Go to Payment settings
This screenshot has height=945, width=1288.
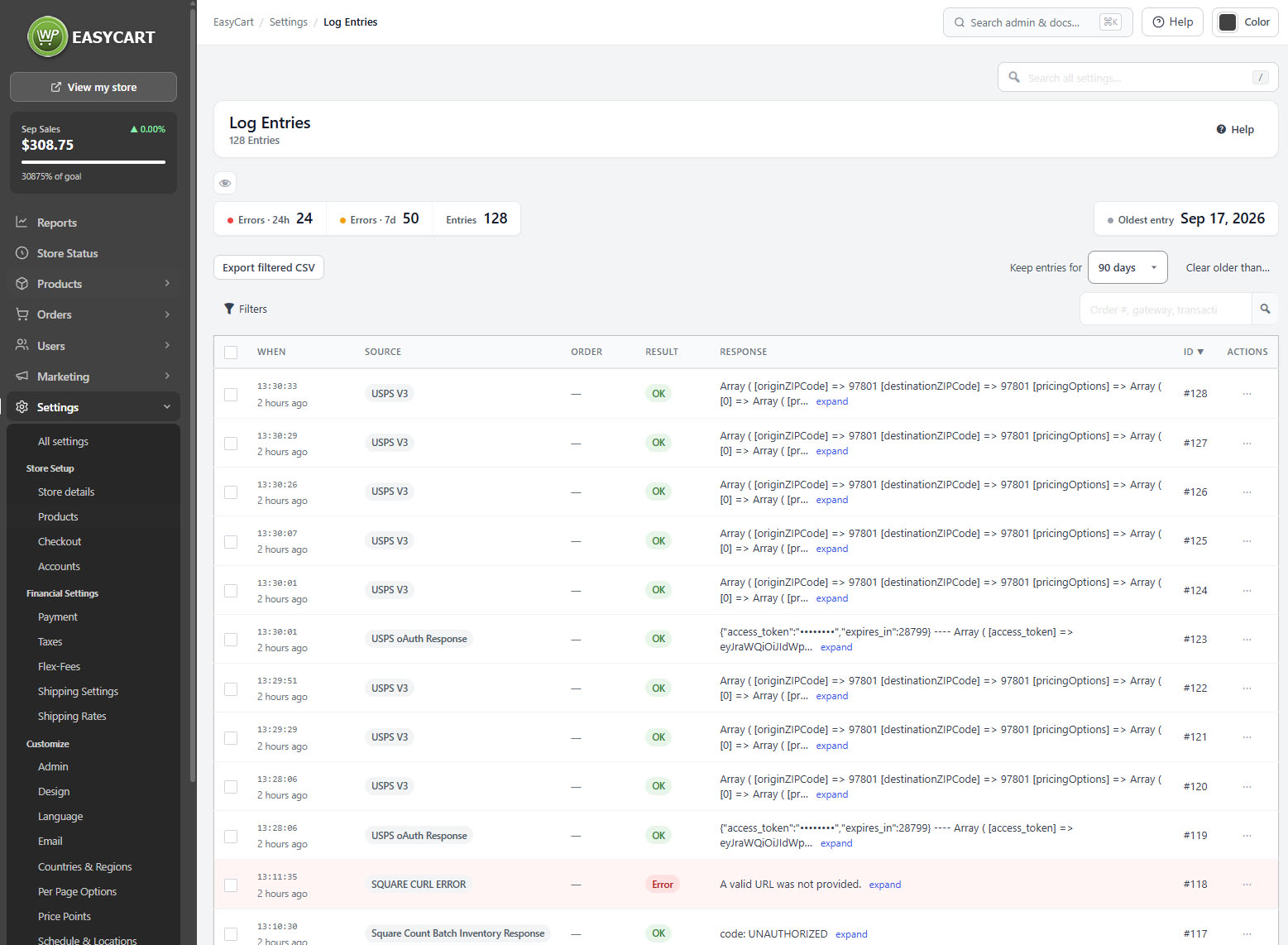pyautogui.click(x=58, y=616)
